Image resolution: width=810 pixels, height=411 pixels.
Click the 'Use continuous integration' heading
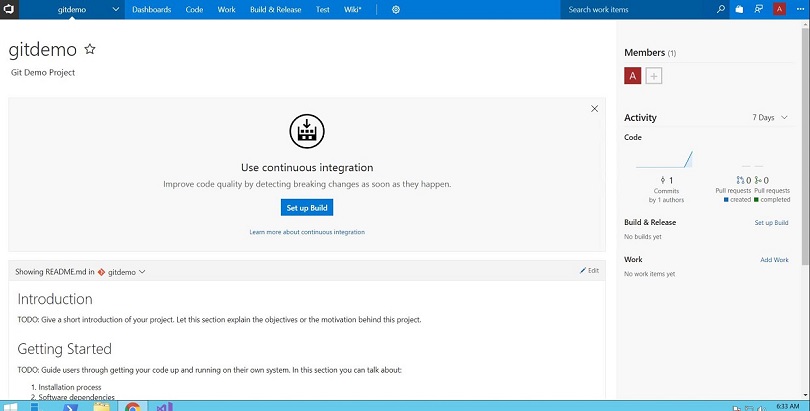pos(307,168)
